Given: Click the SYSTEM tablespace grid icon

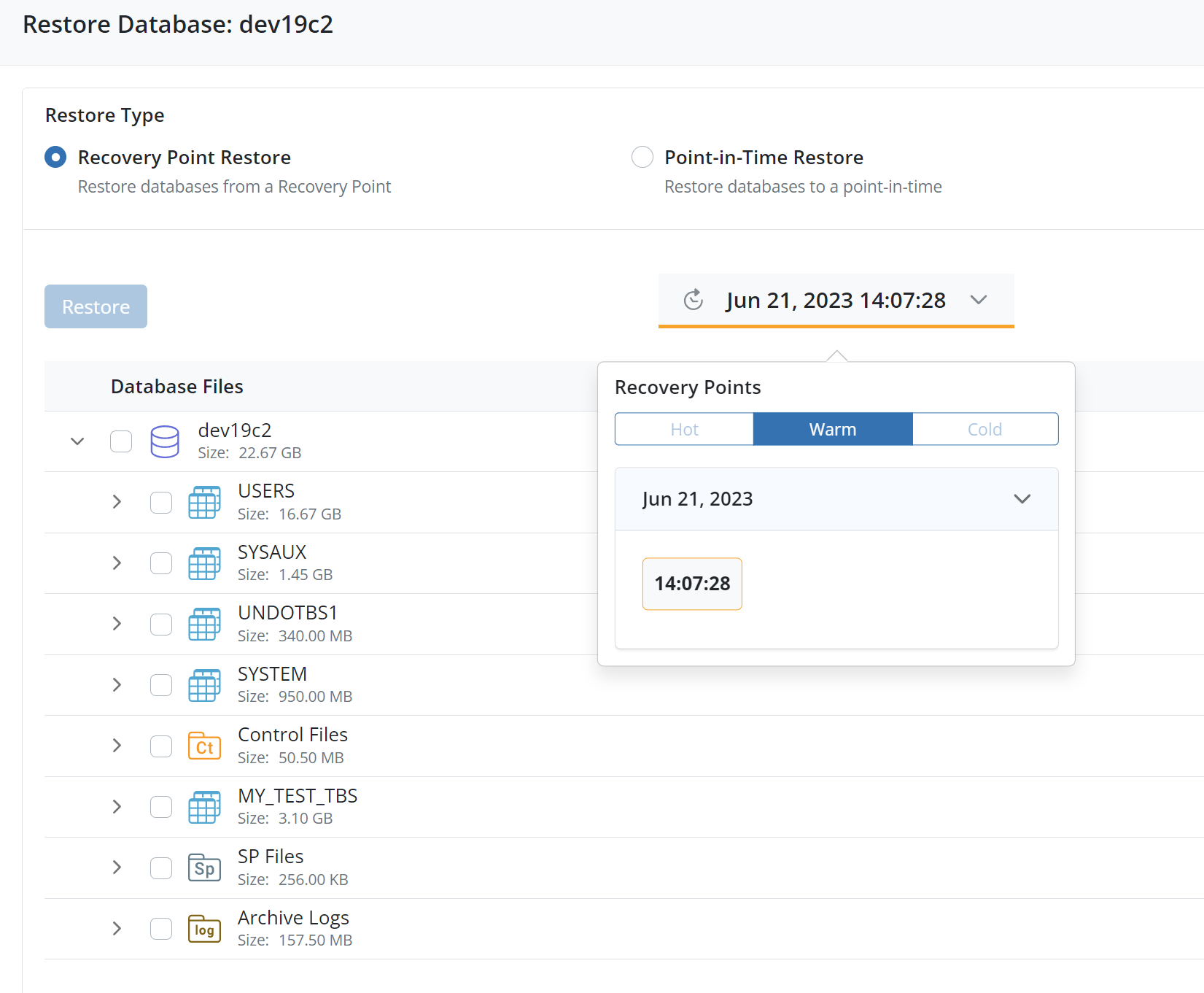Looking at the screenshot, I should pyautogui.click(x=204, y=685).
